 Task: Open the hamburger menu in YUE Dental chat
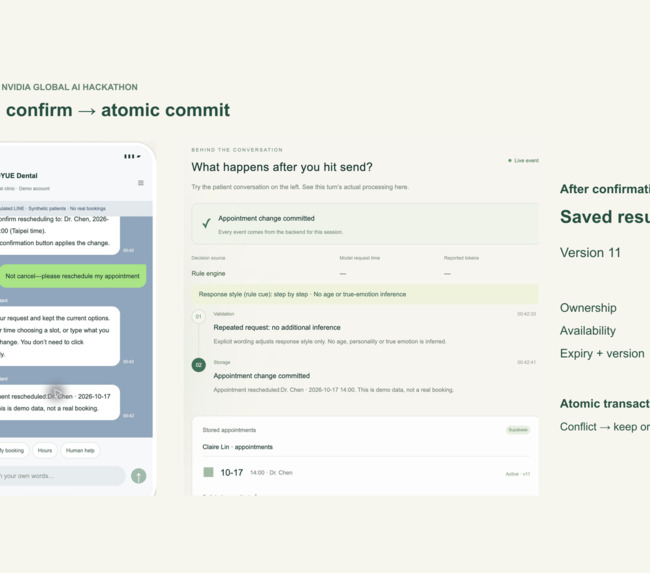coord(141,183)
